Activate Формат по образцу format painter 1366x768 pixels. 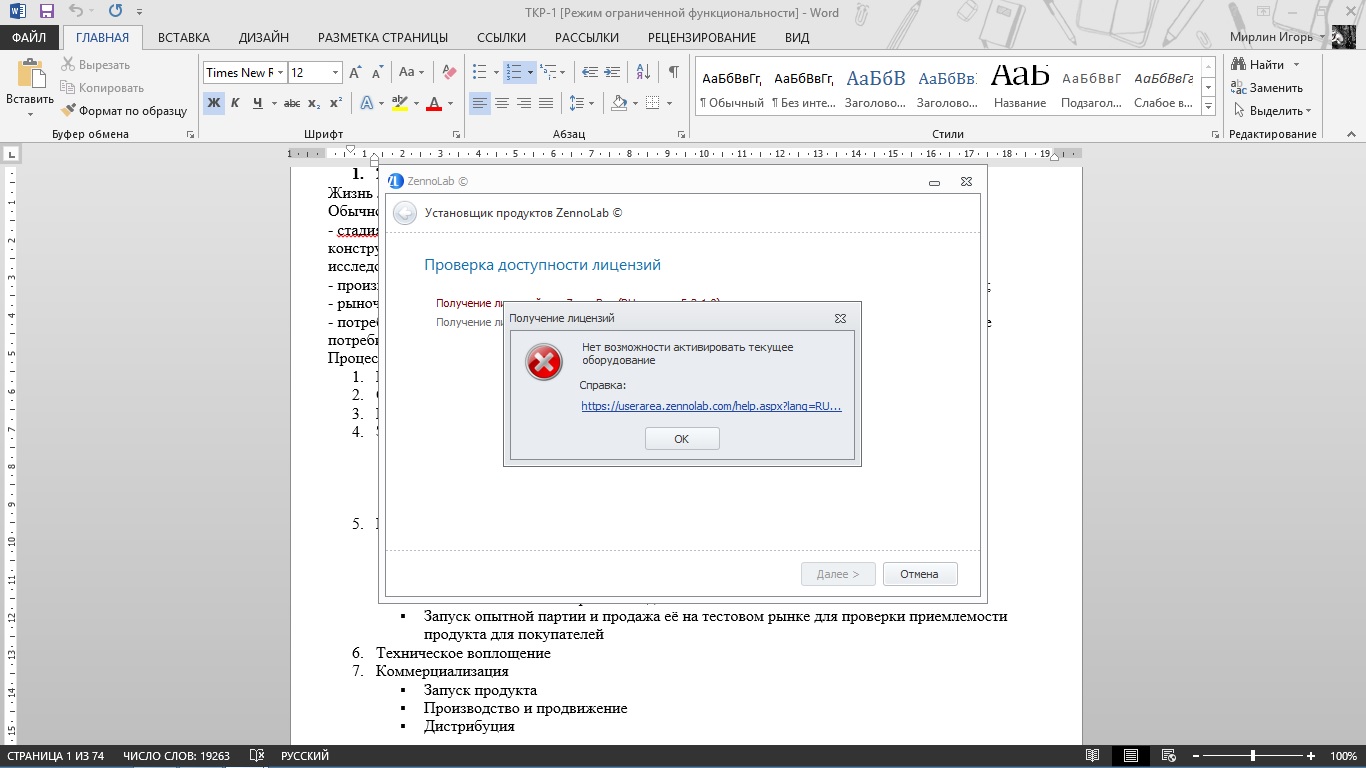pos(124,111)
